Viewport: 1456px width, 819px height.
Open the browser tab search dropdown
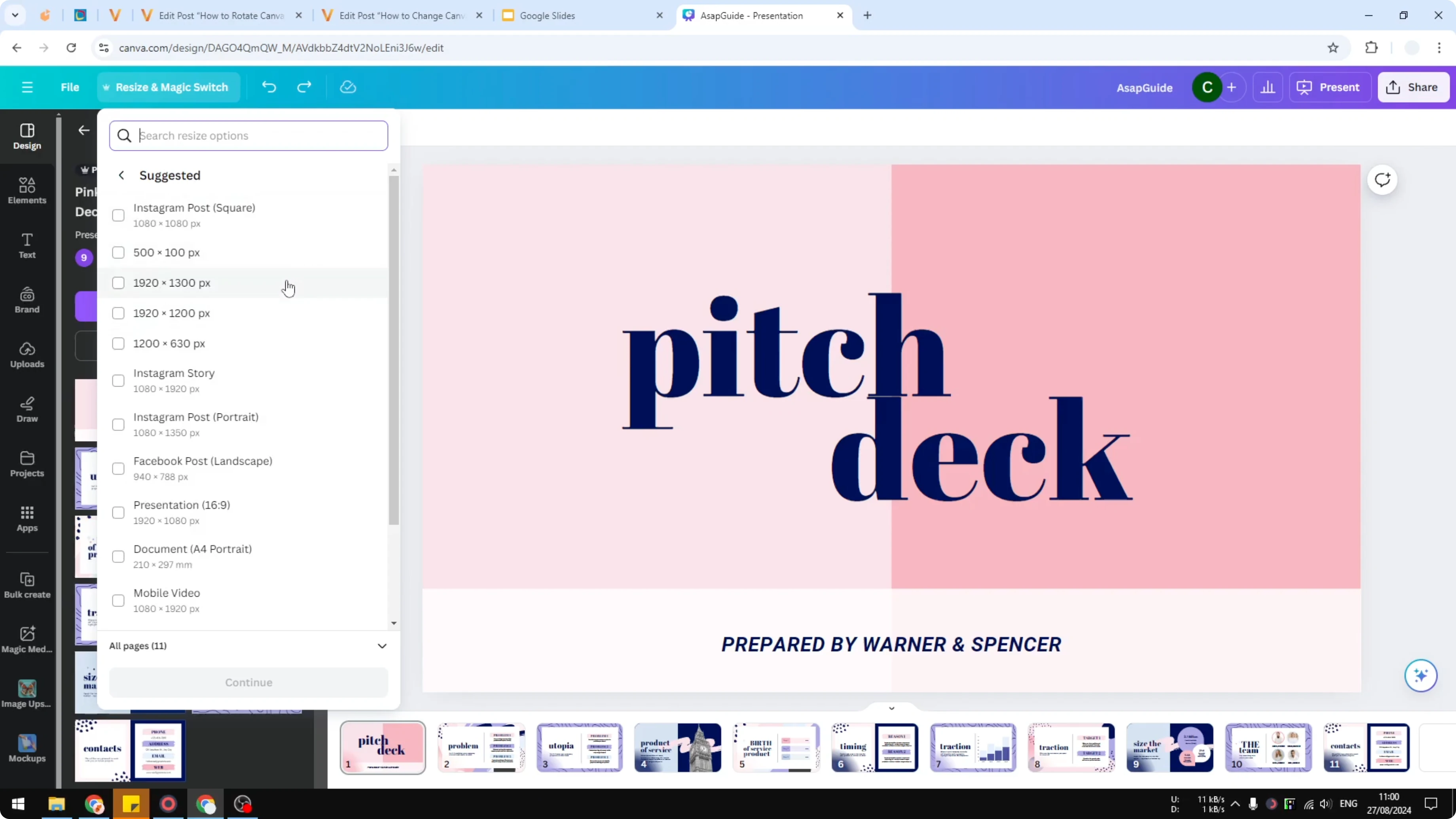click(15, 15)
